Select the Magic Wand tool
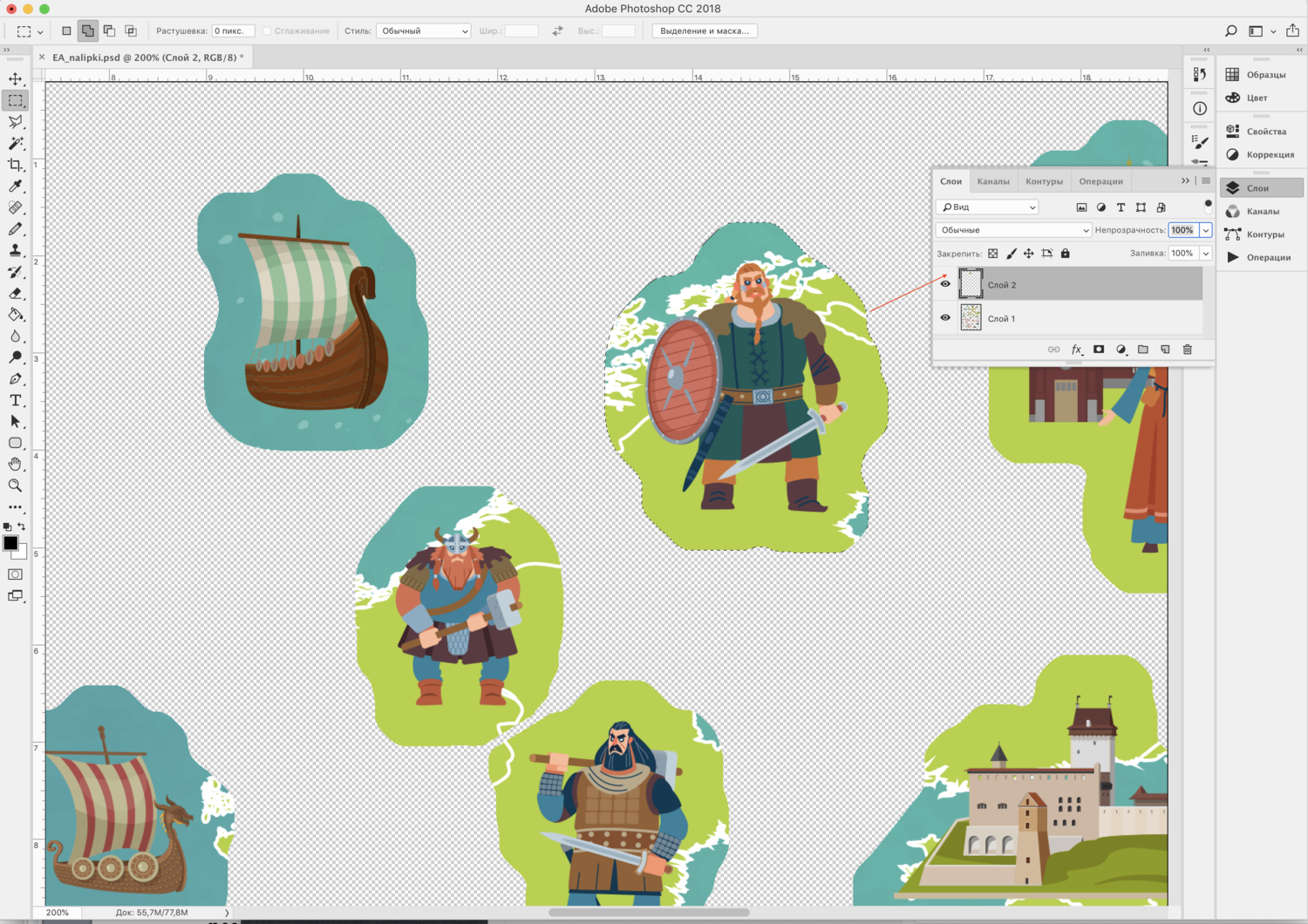Screen dimensions: 1308x924 (x=16, y=143)
